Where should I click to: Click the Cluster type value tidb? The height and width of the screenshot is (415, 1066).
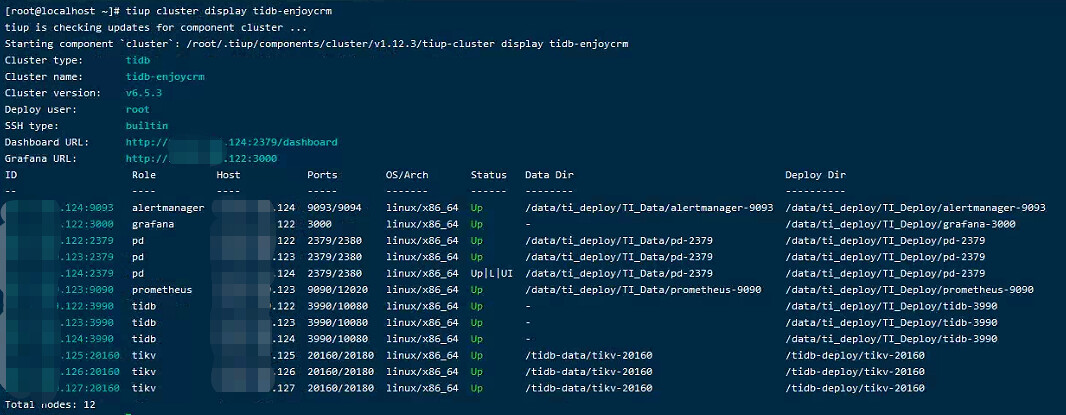[138, 60]
